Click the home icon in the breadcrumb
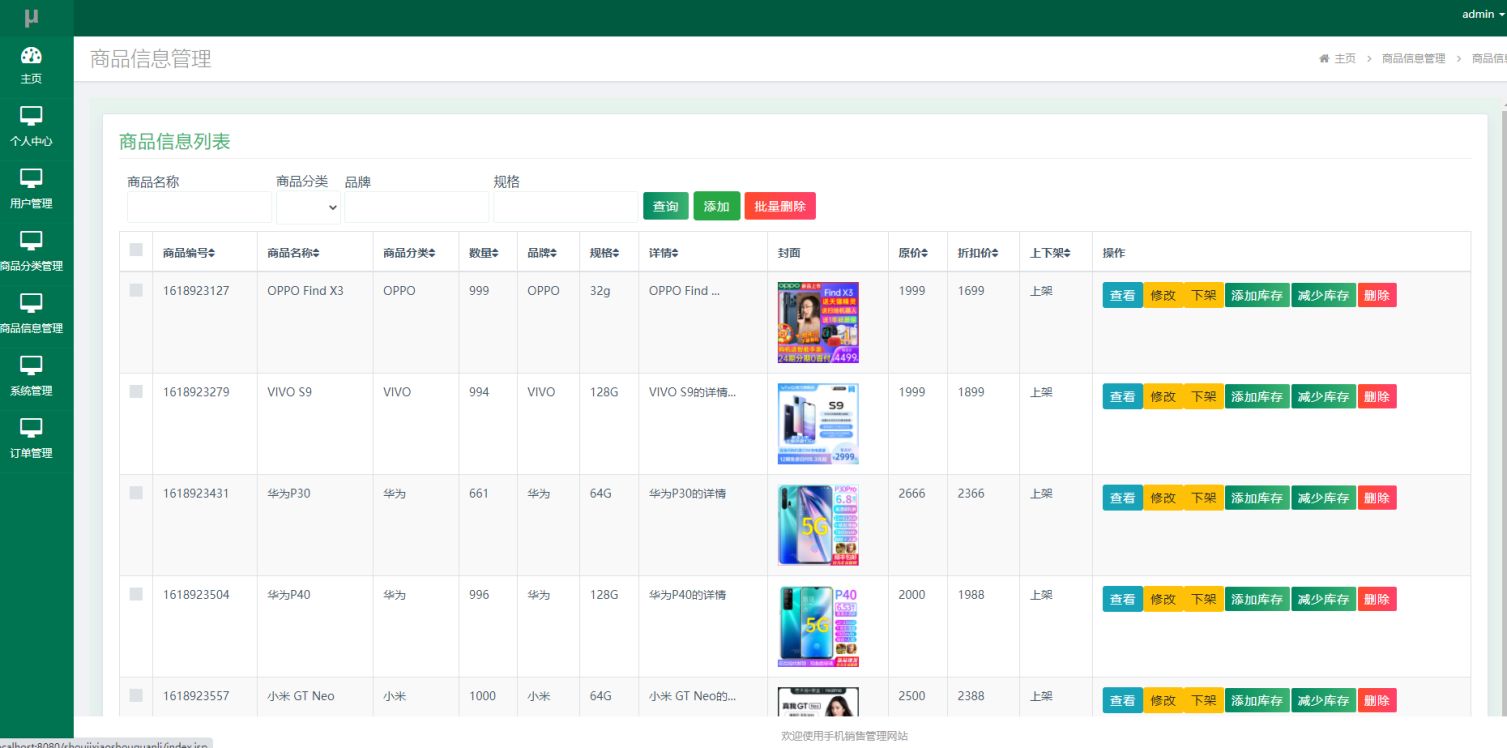The image size is (1507, 748). coord(1324,59)
